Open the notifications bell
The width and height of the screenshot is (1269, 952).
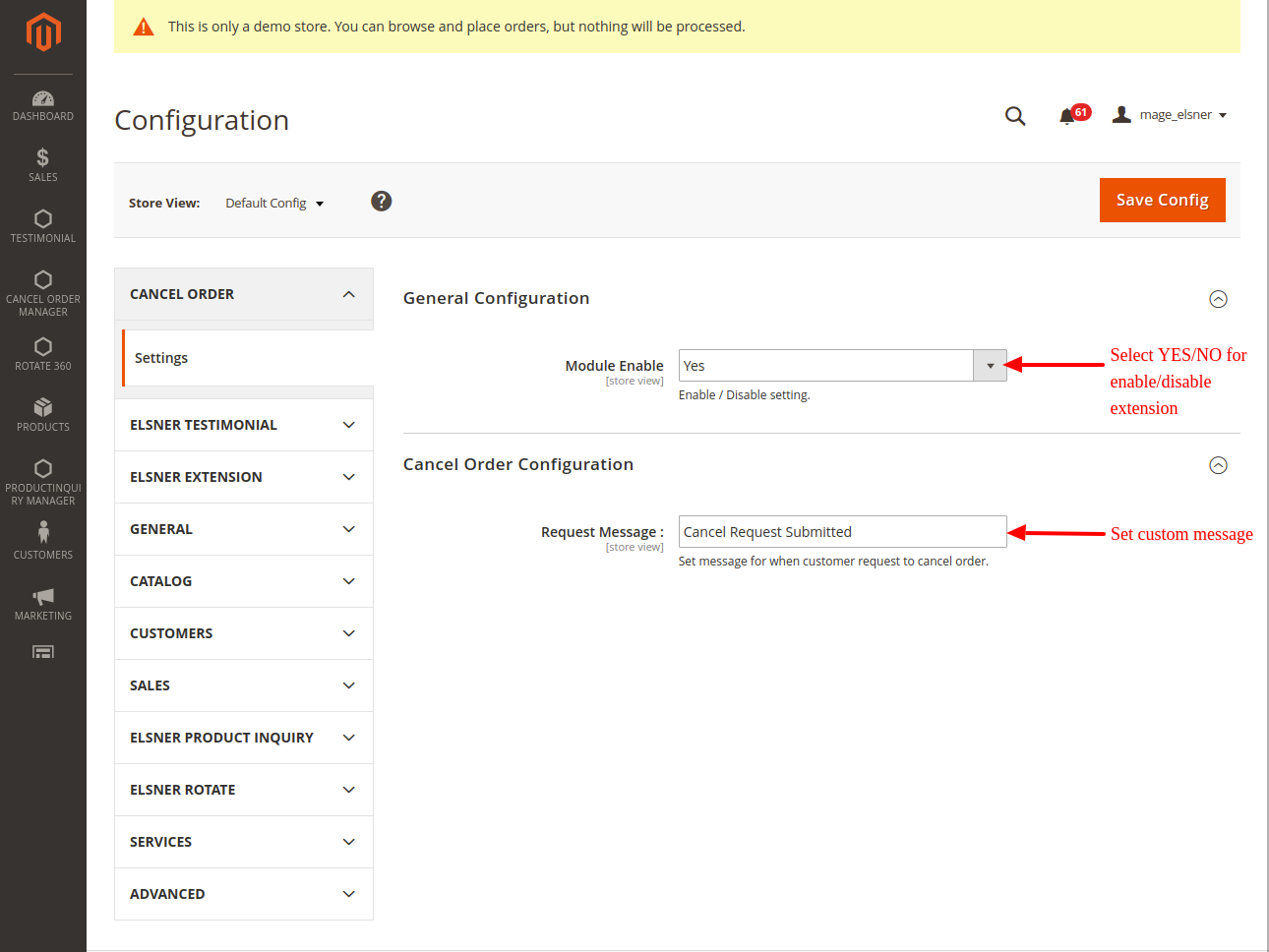(1067, 116)
